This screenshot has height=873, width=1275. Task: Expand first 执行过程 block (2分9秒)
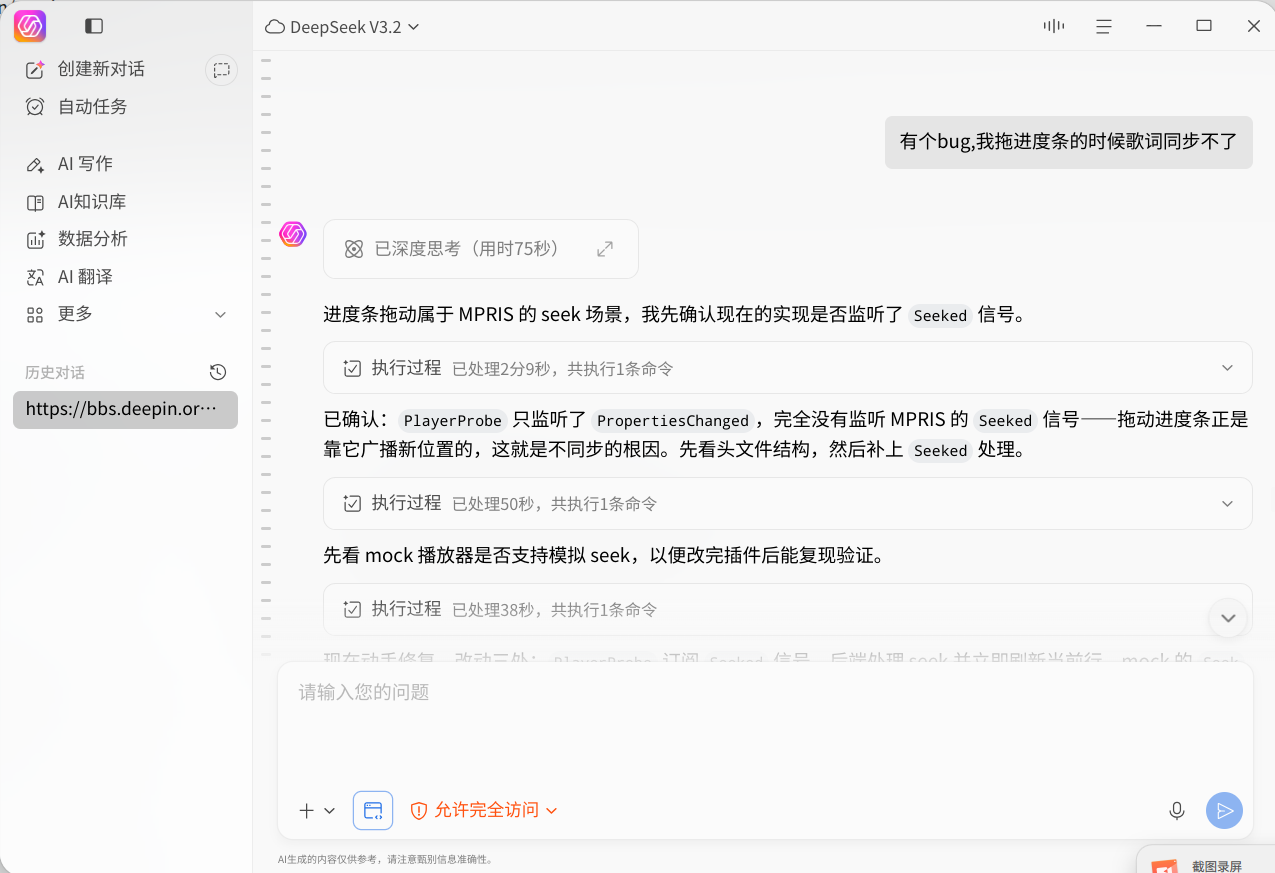click(788, 368)
